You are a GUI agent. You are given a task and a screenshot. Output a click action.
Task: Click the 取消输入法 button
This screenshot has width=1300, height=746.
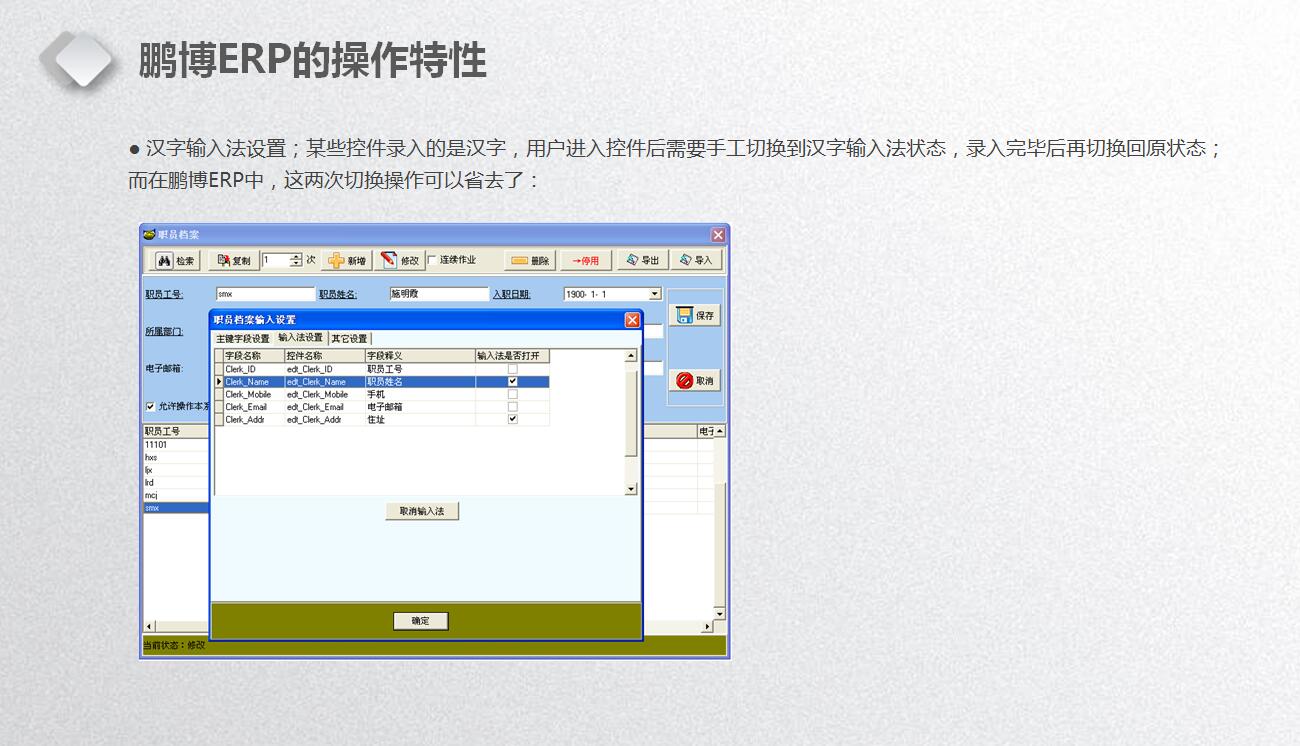tap(422, 511)
